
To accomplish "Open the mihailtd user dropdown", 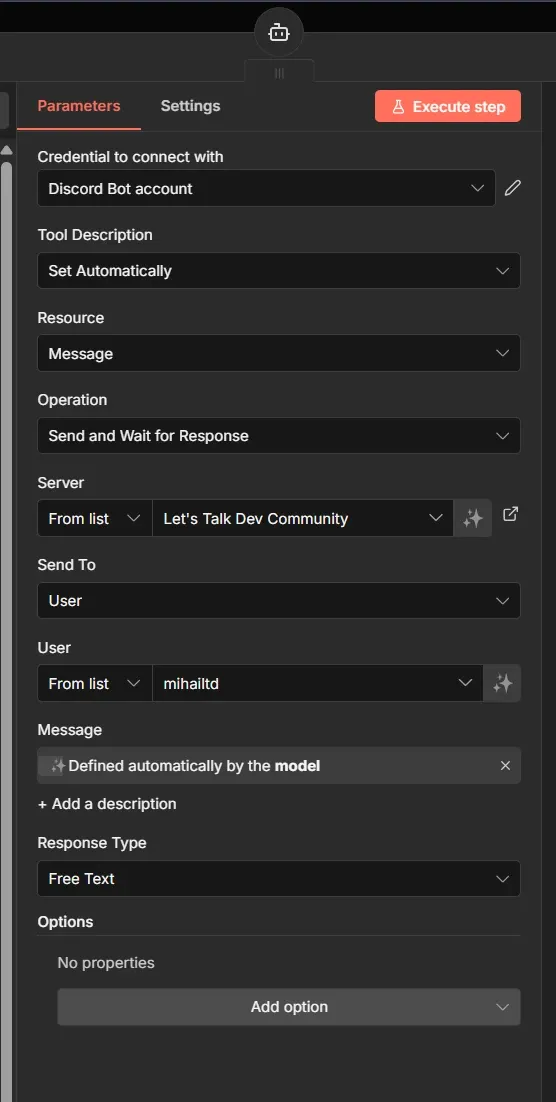I will pyautogui.click(x=318, y=683).
